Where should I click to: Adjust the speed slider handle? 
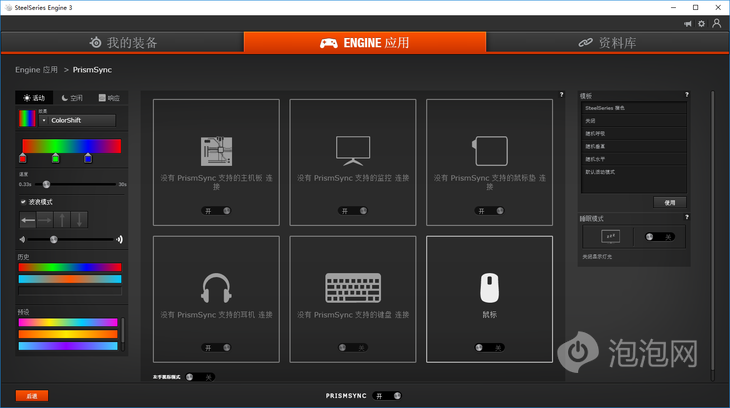pyautogui.click(x=46, y=184)
